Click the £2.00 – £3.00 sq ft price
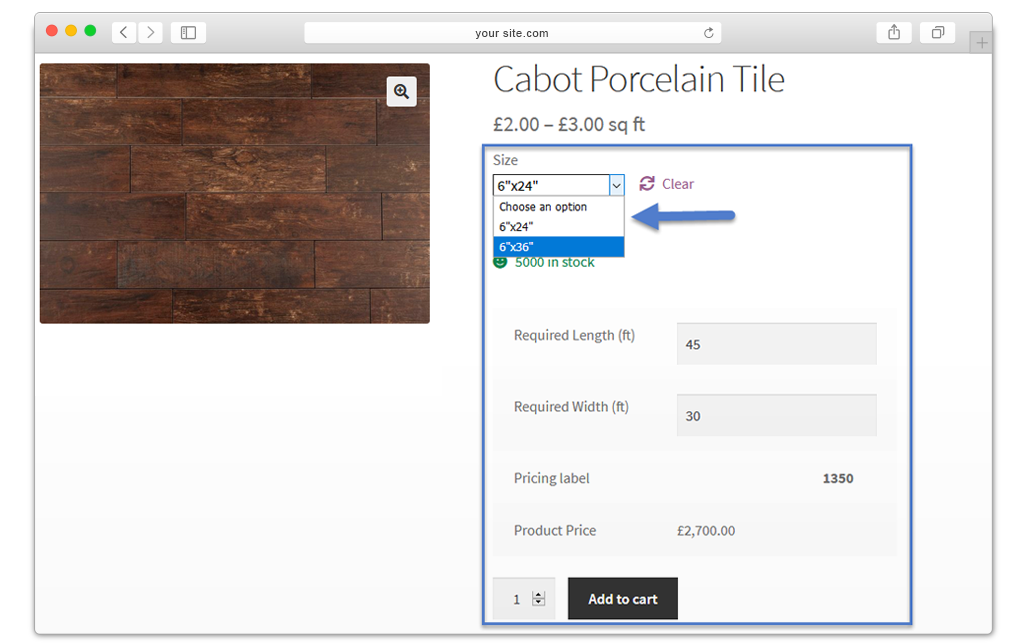The height and width of the screenshot is (643, 1024). point(569,124)
